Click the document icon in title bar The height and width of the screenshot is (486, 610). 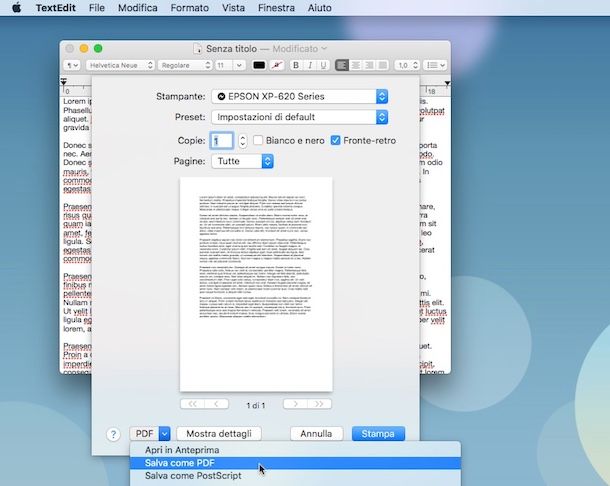198,49
